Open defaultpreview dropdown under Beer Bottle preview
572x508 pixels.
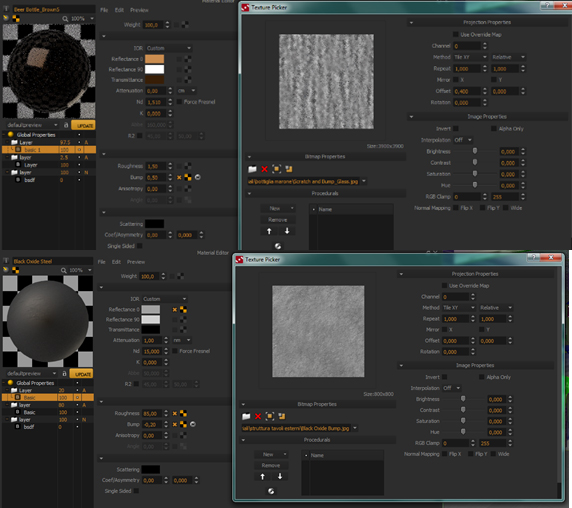pos(31,125)
